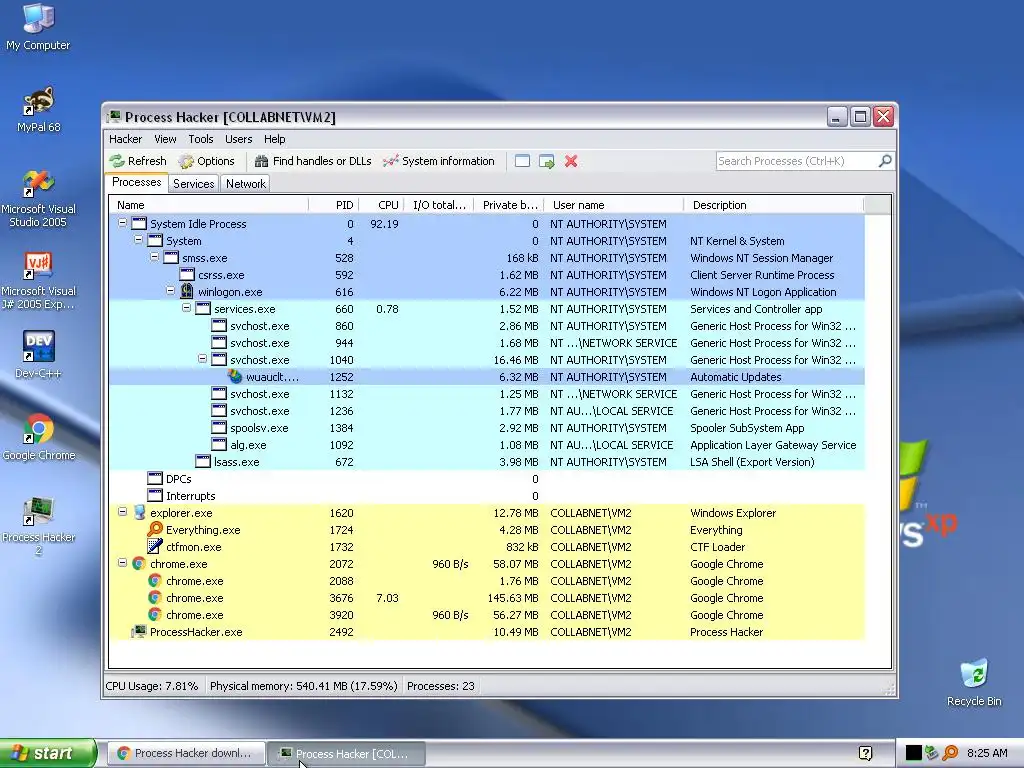
Task: Click chrome.exe PID 3676 icon
Action: [x=155, y=598]
